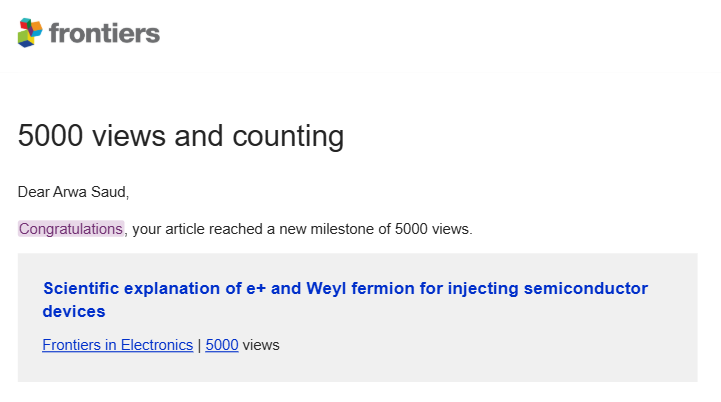721x402 pixels.
Task: Click 'your article reached' in the body text
Action: point(197,229)
